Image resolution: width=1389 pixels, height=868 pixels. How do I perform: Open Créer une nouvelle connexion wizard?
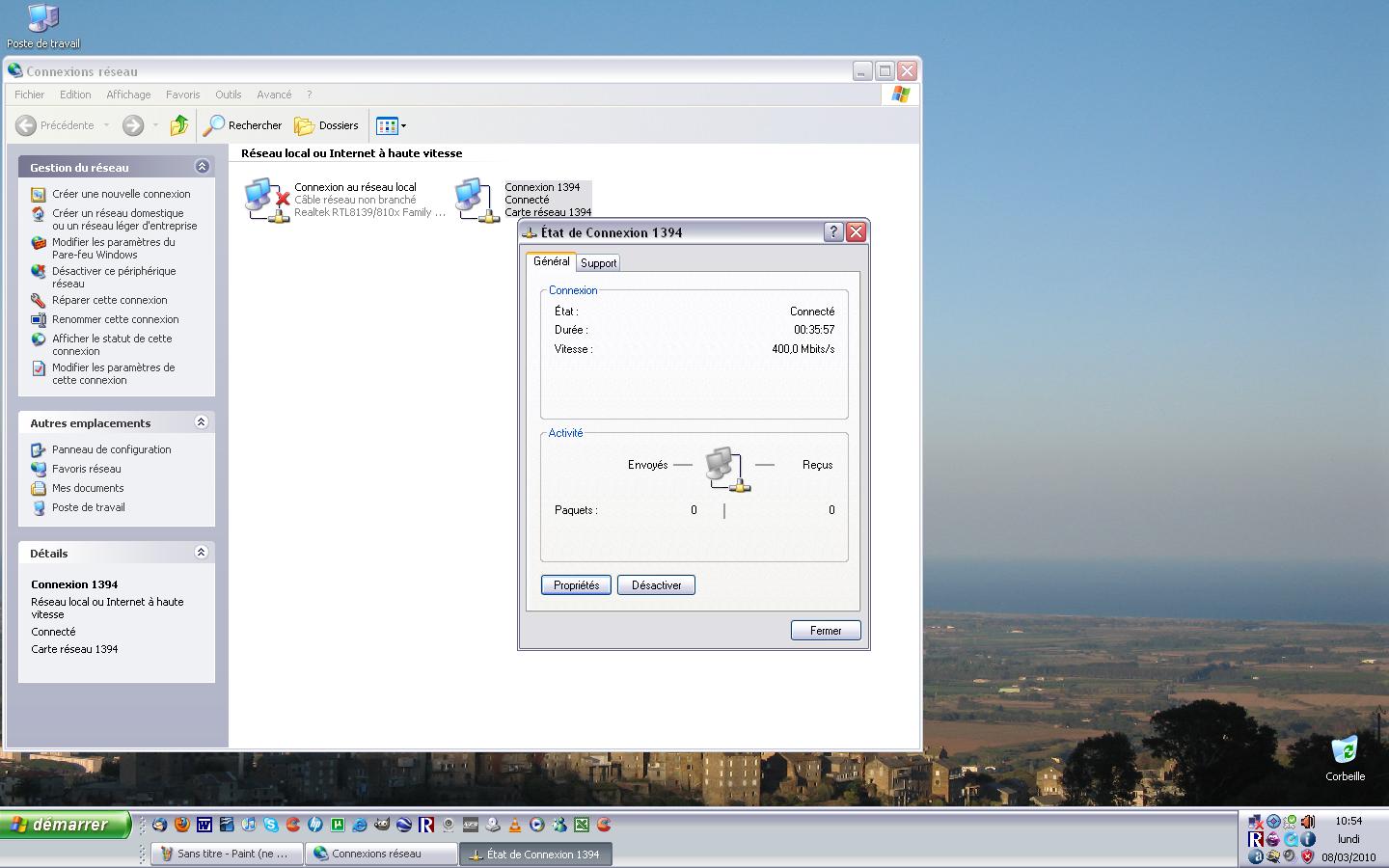(x=121, y=194)
